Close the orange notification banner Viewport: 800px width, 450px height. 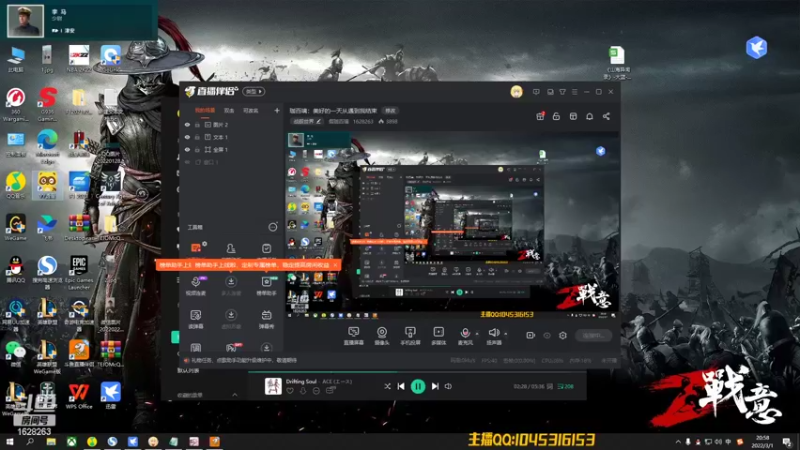(335, 265)
